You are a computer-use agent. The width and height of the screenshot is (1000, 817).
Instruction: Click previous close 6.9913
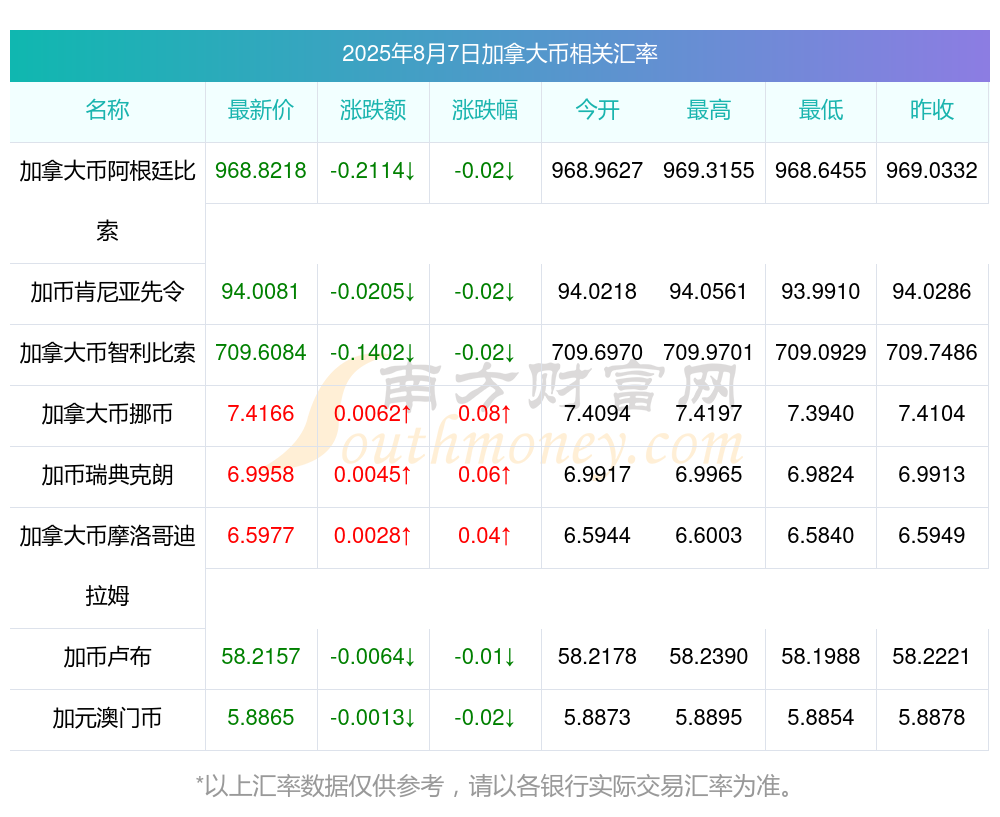[932, 475]
